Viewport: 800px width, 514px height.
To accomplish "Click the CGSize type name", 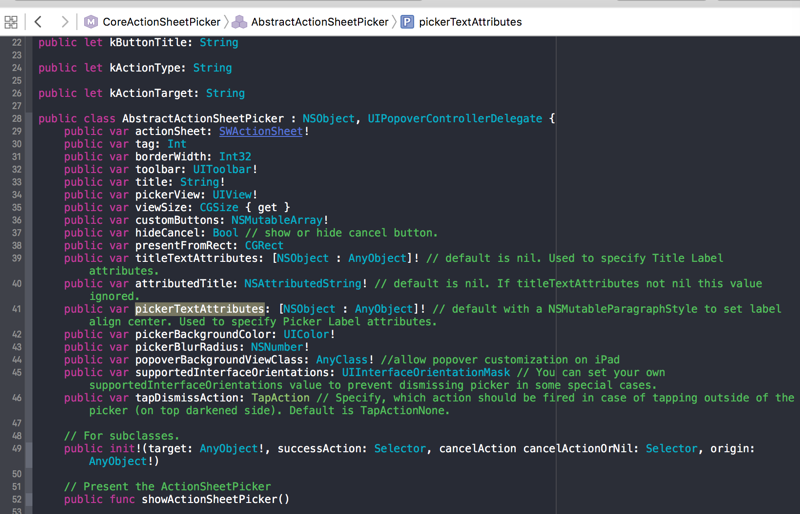I will (219, 207).
